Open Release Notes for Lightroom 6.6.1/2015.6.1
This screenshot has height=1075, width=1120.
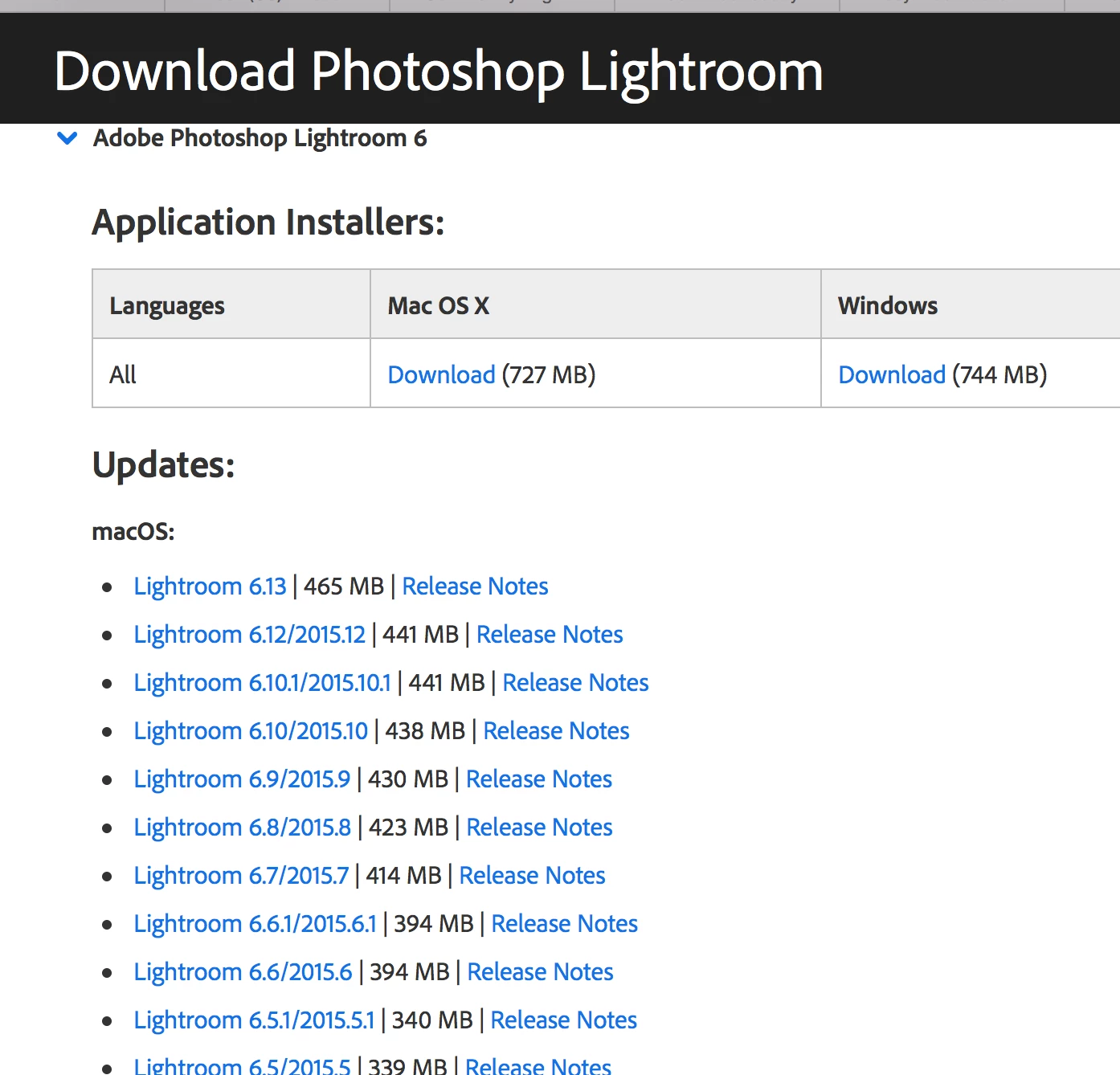tap(564, 924)
